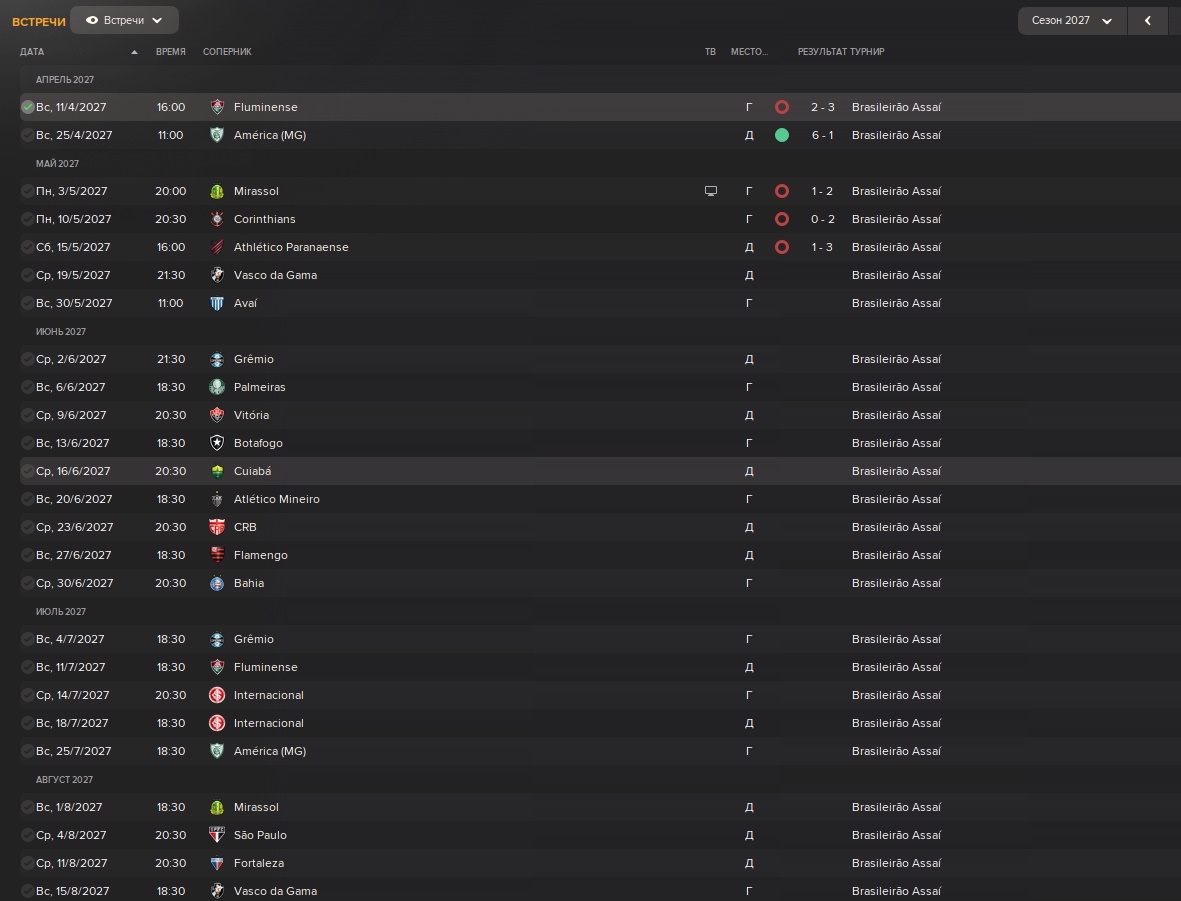Click the Corinthians club crest
This screenshot has width=1181, height=901.
[217, 219]
